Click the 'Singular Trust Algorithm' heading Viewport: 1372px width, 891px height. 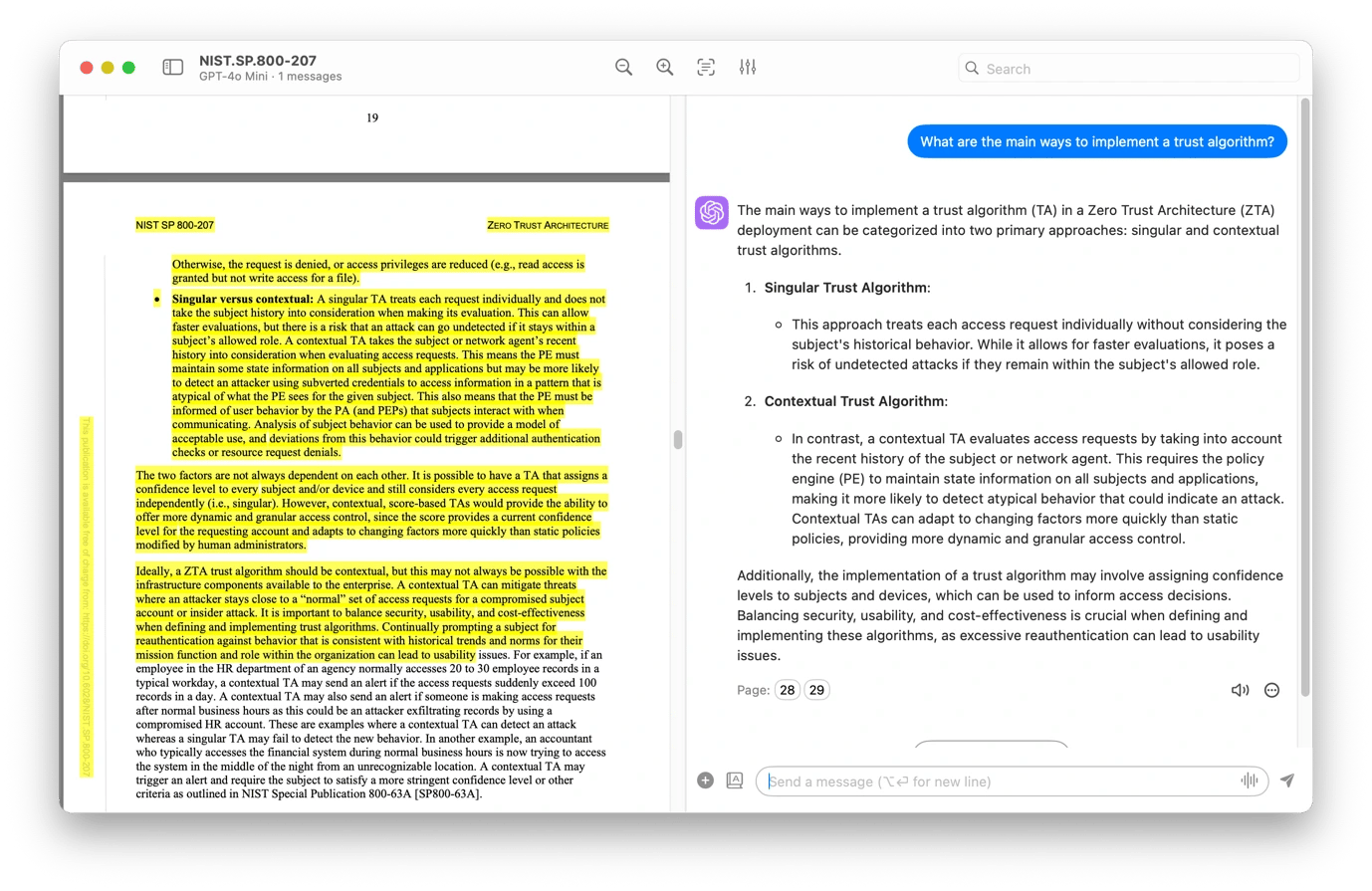(x=845, y=288)
